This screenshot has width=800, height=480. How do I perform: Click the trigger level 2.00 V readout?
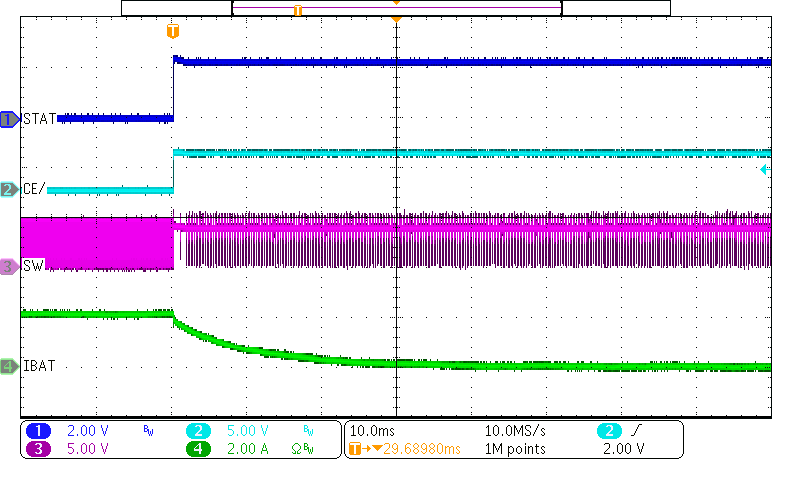tap(625, 449)
